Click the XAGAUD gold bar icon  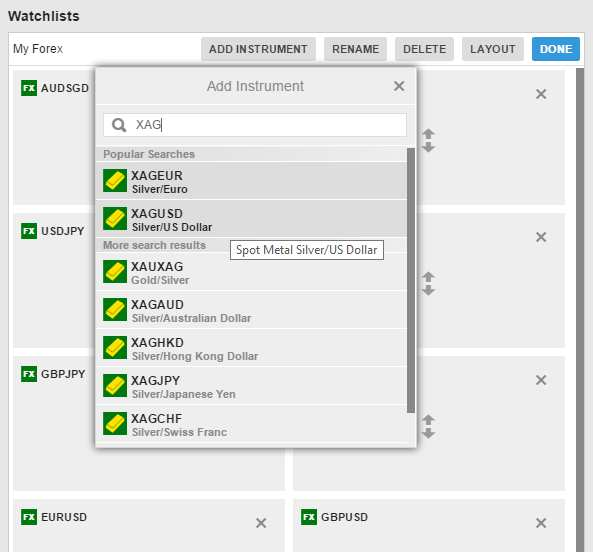pyautogui.click(x=115, y=310)
